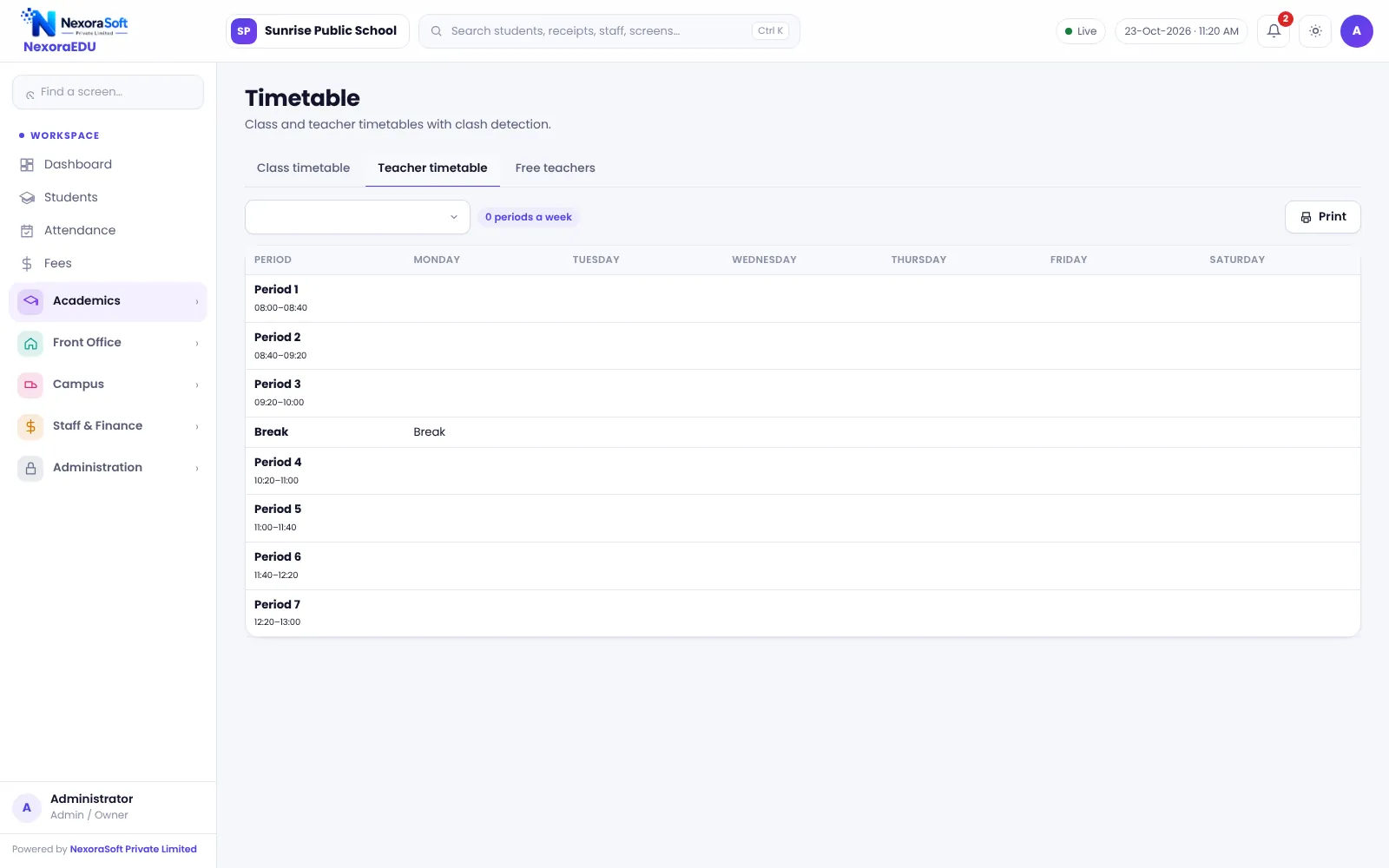Focus the Find a screen field
The image size is (1389, 868).
coord(108,92)
